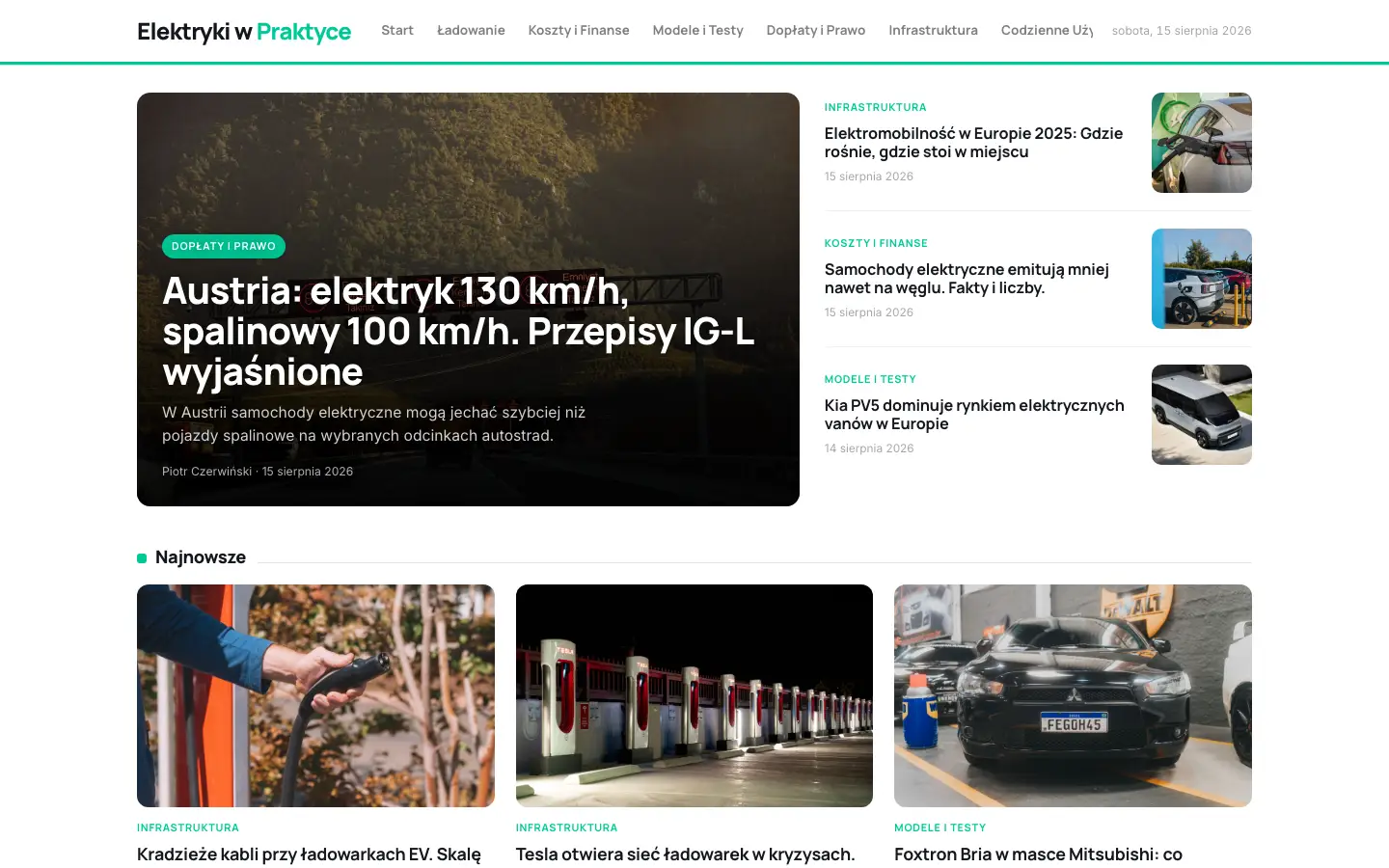Image resolution: width=1389 pixels, height=868 pixels.
Task: Click MODELE I TESTY label above Foxtron article
Action: [940, 827]
